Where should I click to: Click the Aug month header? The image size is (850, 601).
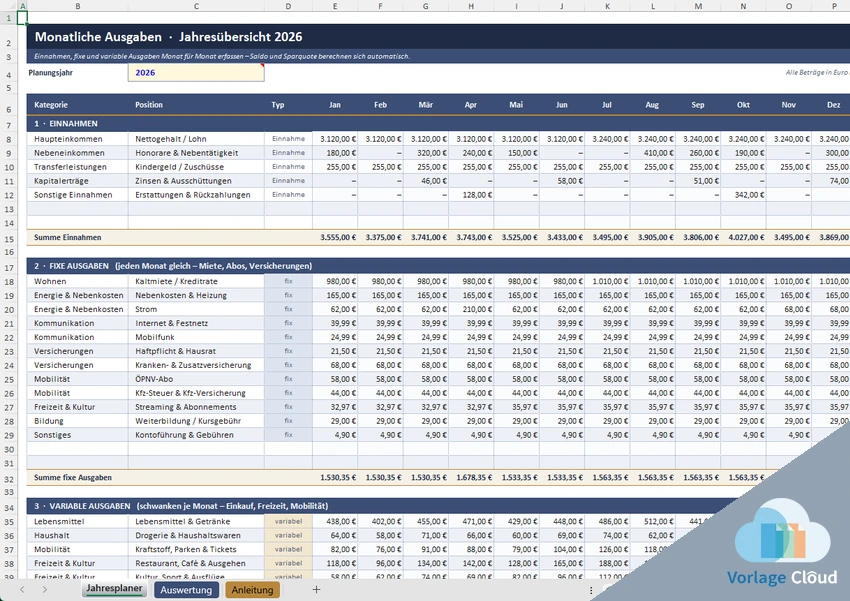652,105
